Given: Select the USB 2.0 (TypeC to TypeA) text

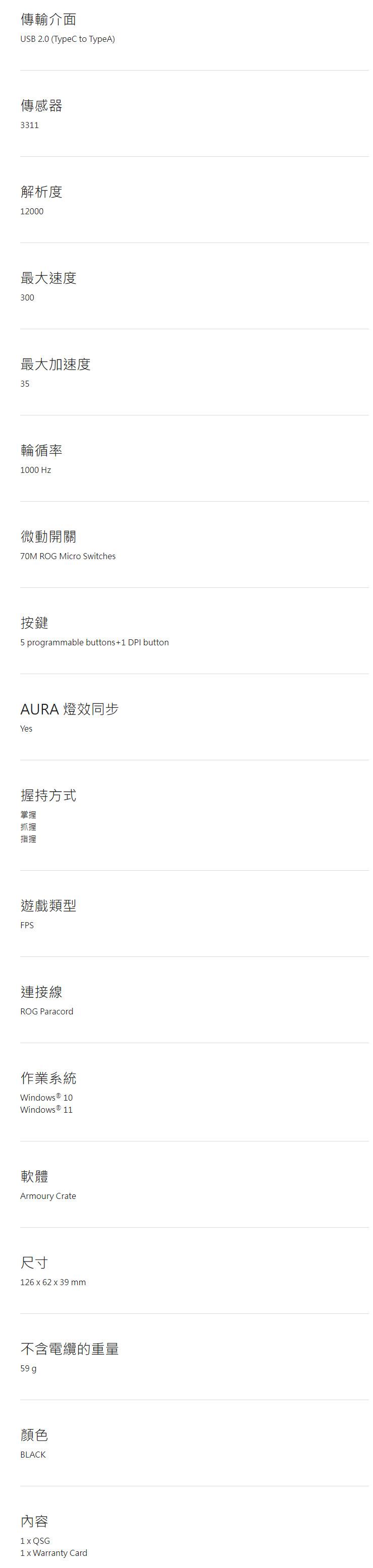Looking at the screenshot, I should tap(67, 39).
